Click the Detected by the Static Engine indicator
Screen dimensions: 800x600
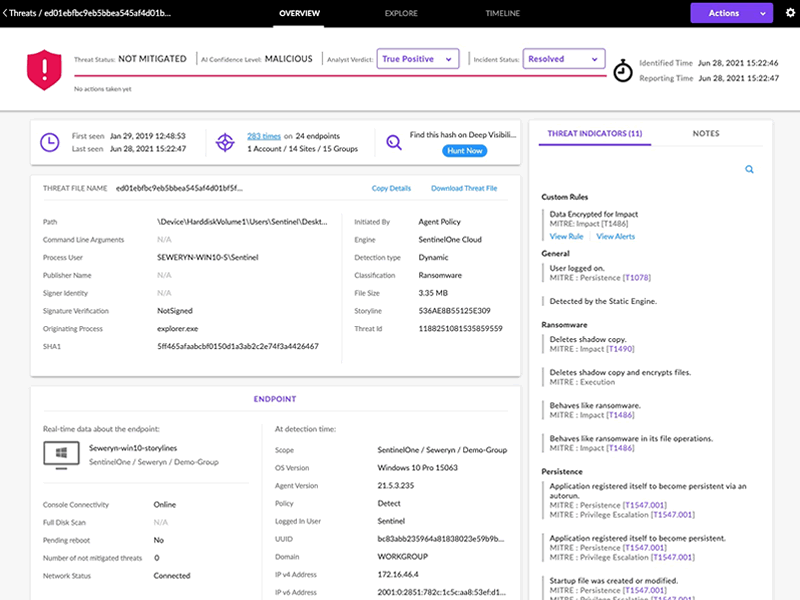coord(603,301)
